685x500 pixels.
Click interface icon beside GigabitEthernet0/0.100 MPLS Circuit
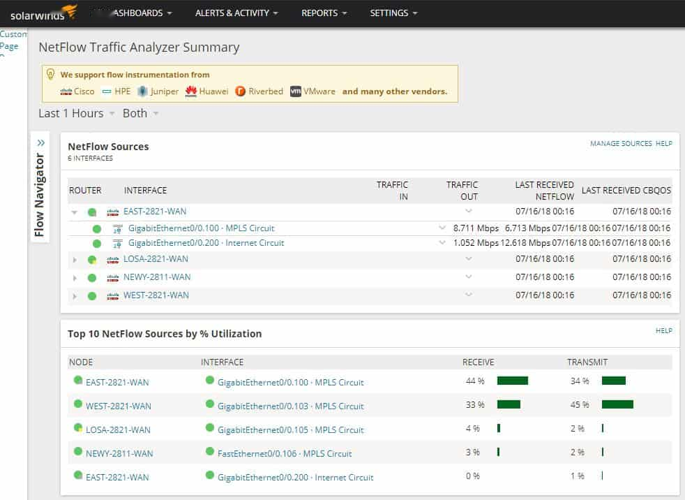pyautogui.click(x=118, y=229)
